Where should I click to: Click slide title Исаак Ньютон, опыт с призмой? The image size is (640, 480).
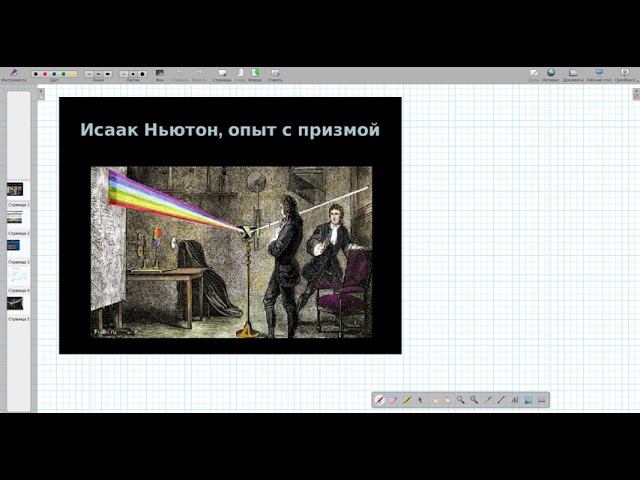(230, 130)
